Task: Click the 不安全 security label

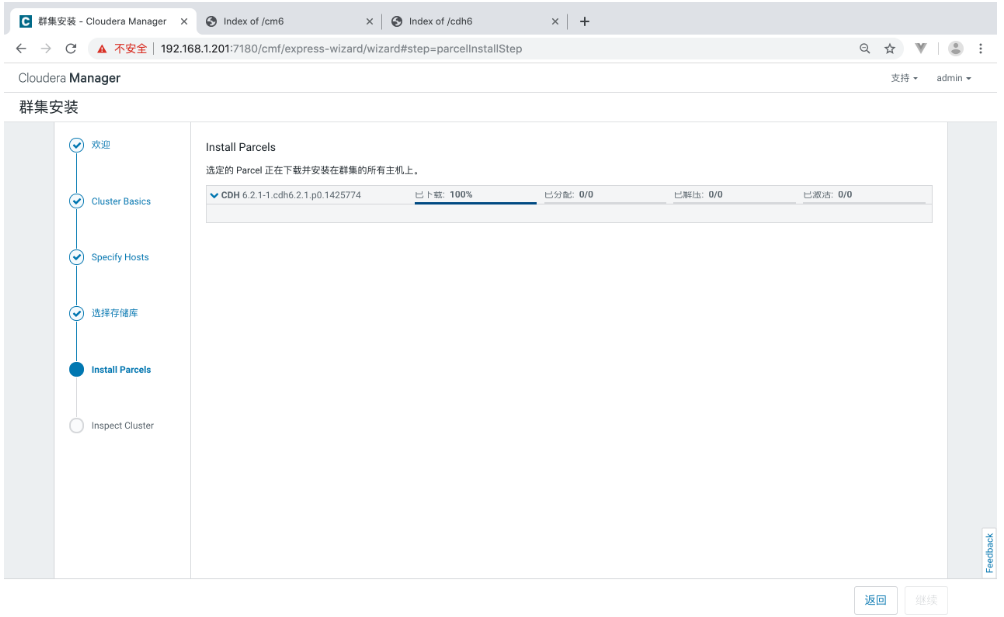Action: [x=131, y=49]
